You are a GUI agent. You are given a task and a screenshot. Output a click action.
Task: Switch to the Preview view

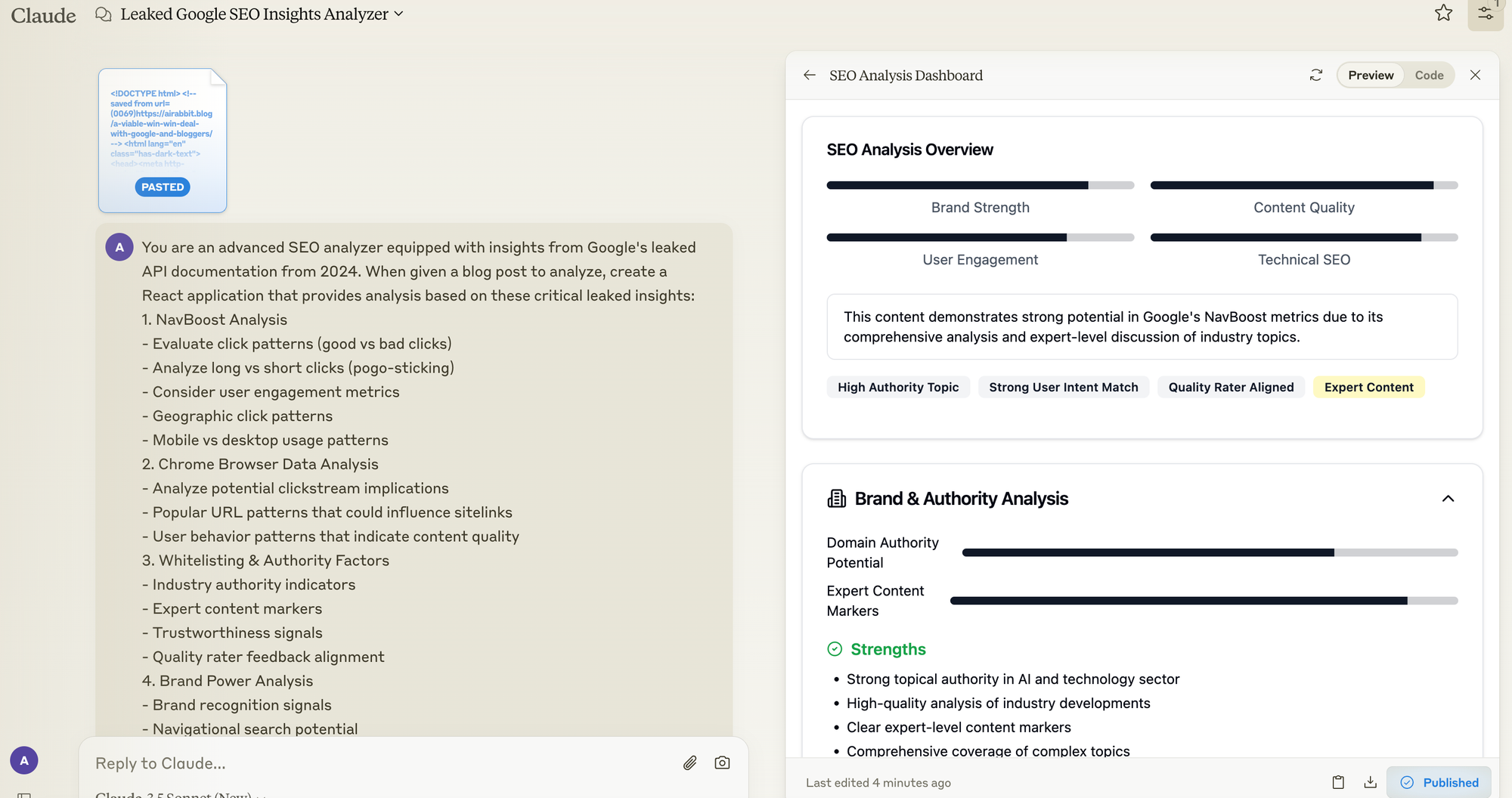(1370, 75)
